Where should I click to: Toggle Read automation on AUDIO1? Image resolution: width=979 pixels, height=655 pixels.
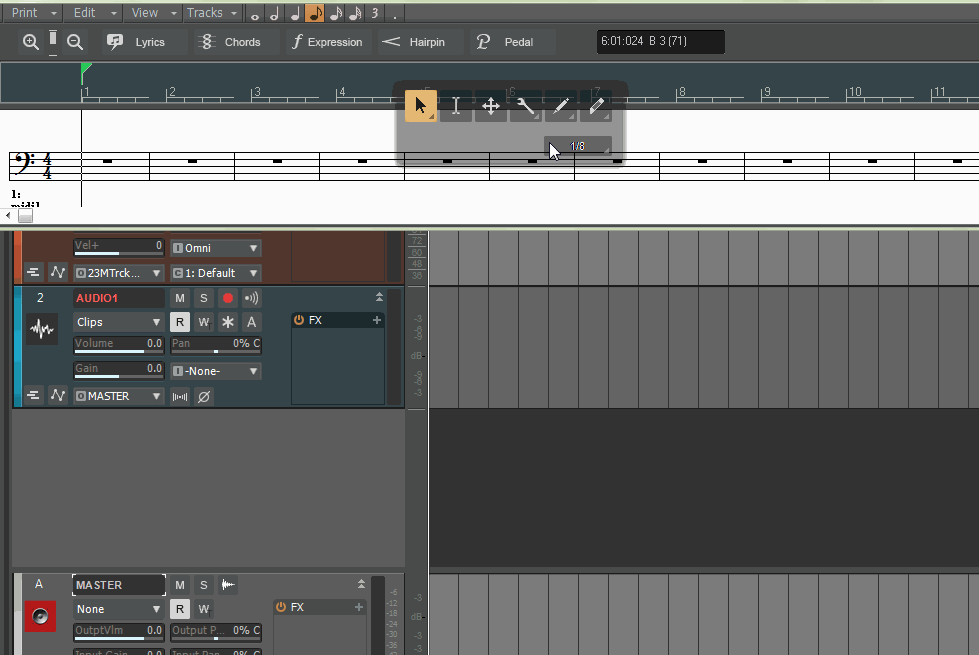(x=180, y=322)
